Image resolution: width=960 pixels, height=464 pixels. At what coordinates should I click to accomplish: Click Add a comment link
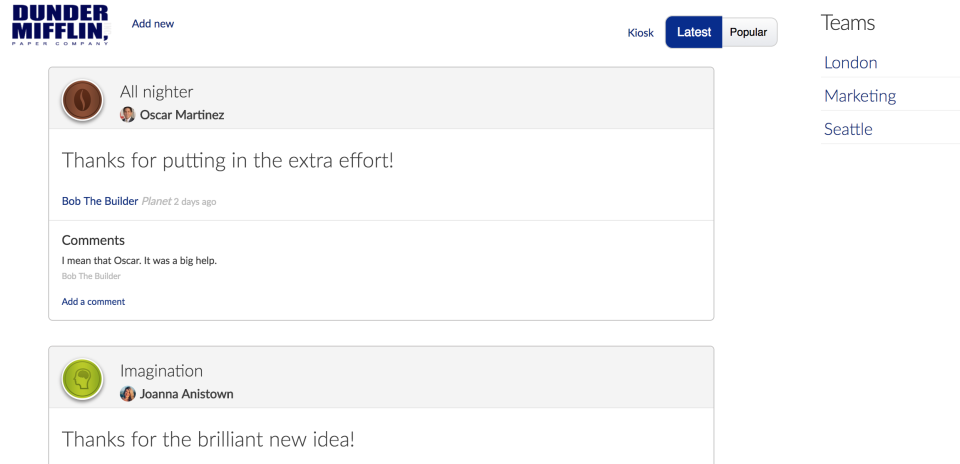[x=93, y=302]
